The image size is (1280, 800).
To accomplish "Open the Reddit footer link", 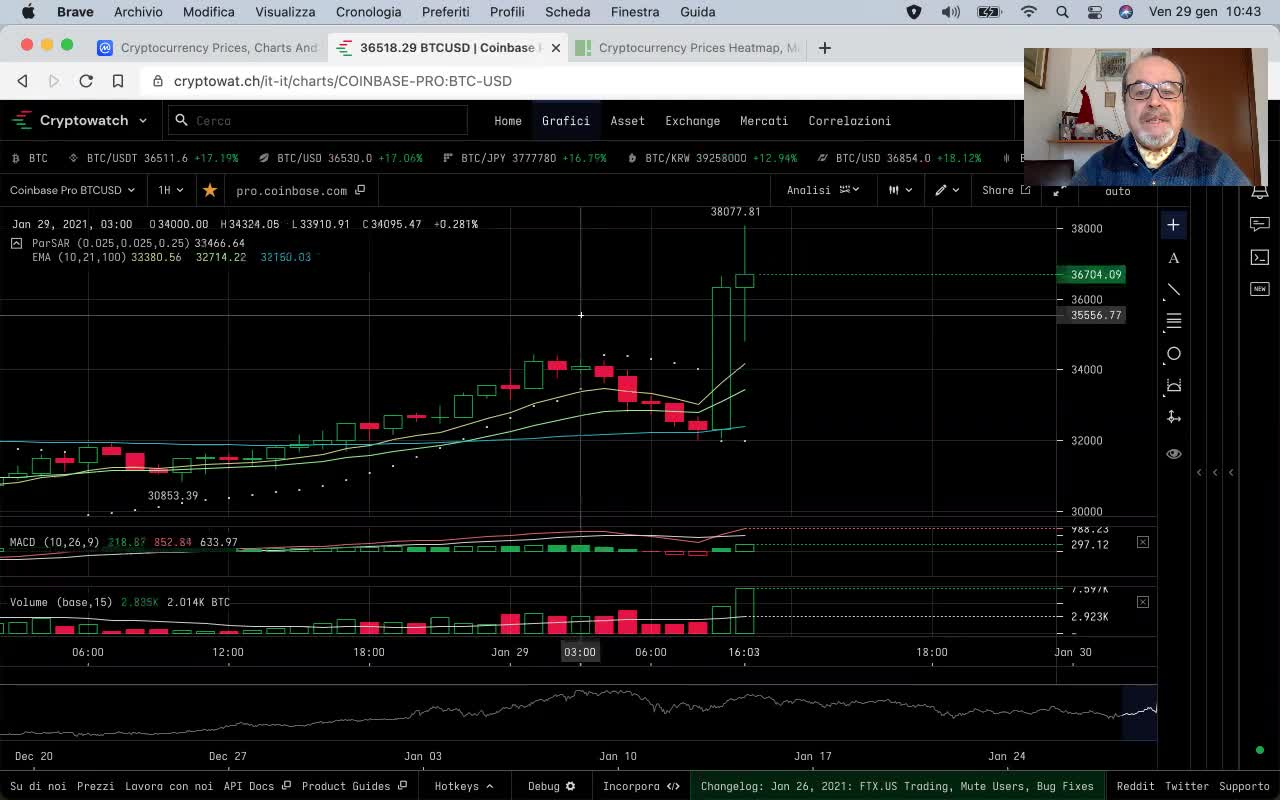I will pos(1135,786).
